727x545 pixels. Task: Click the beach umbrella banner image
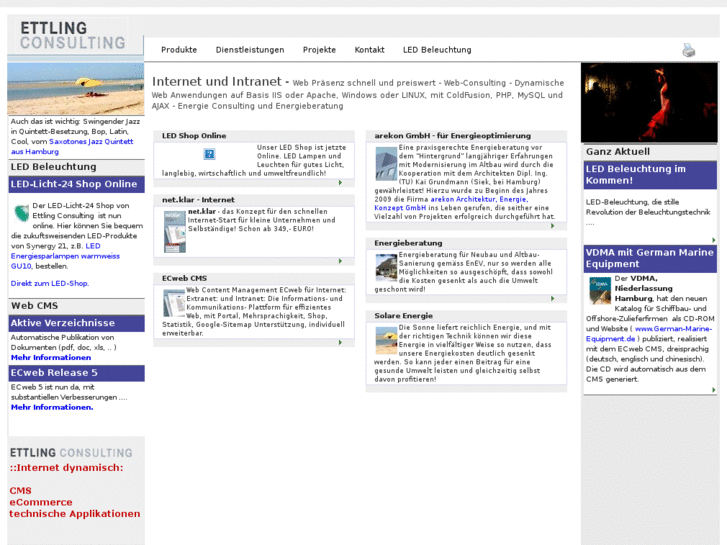click(x=76, y=88)
